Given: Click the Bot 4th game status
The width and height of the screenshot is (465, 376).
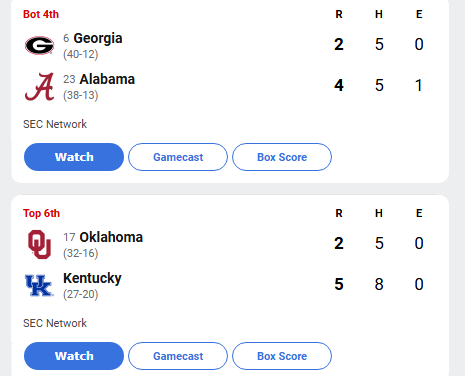Looking at the screenshot, I should pyautogui.click(x=41, y=14).
